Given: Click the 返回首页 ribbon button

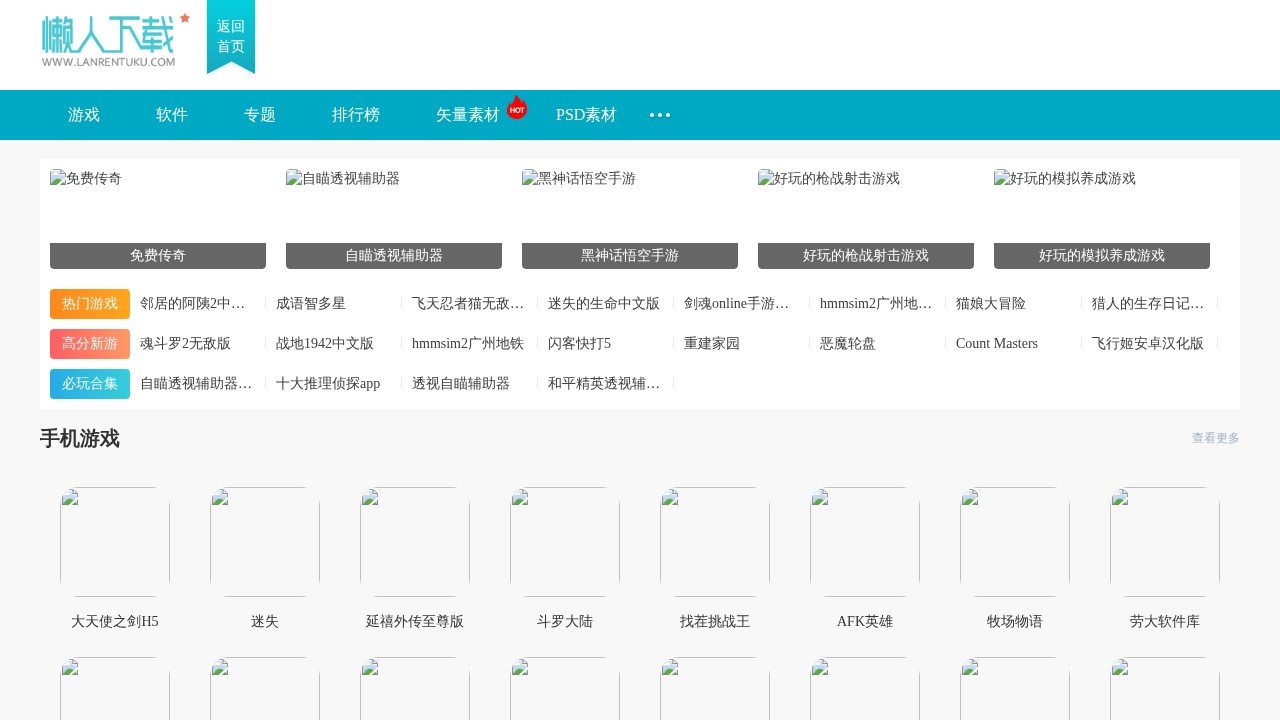Looking at the screenshot, I should pos(230,37).
